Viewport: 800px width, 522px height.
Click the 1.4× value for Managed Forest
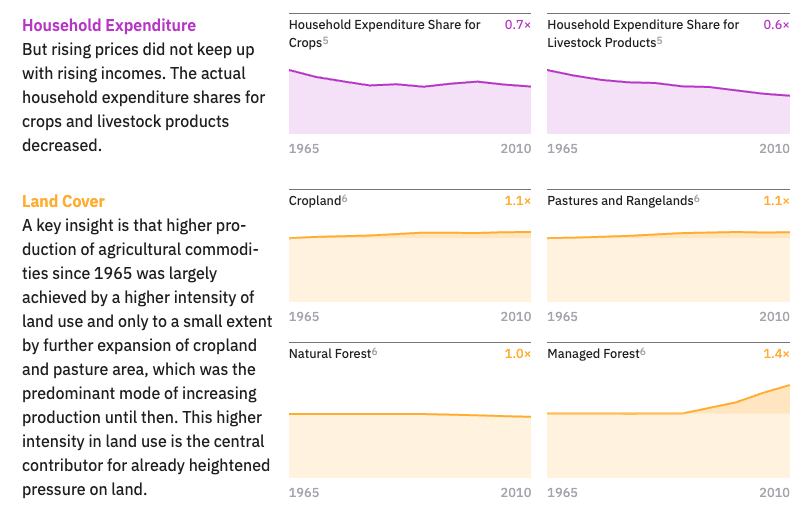coord(776,354)
